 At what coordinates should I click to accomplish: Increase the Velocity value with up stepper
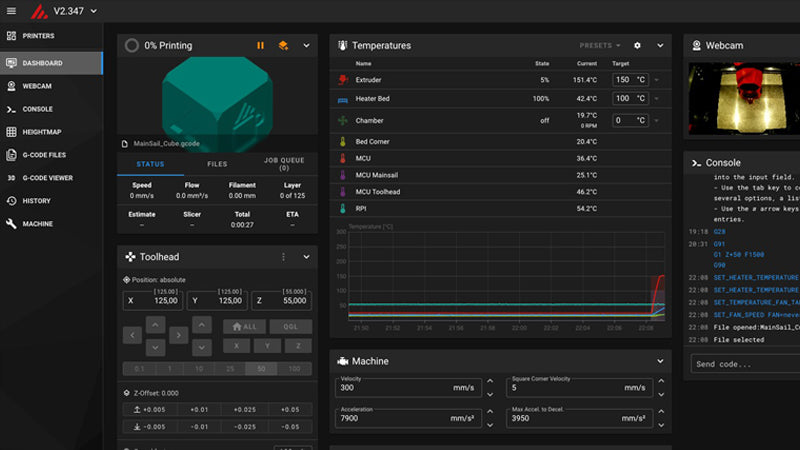490,382
